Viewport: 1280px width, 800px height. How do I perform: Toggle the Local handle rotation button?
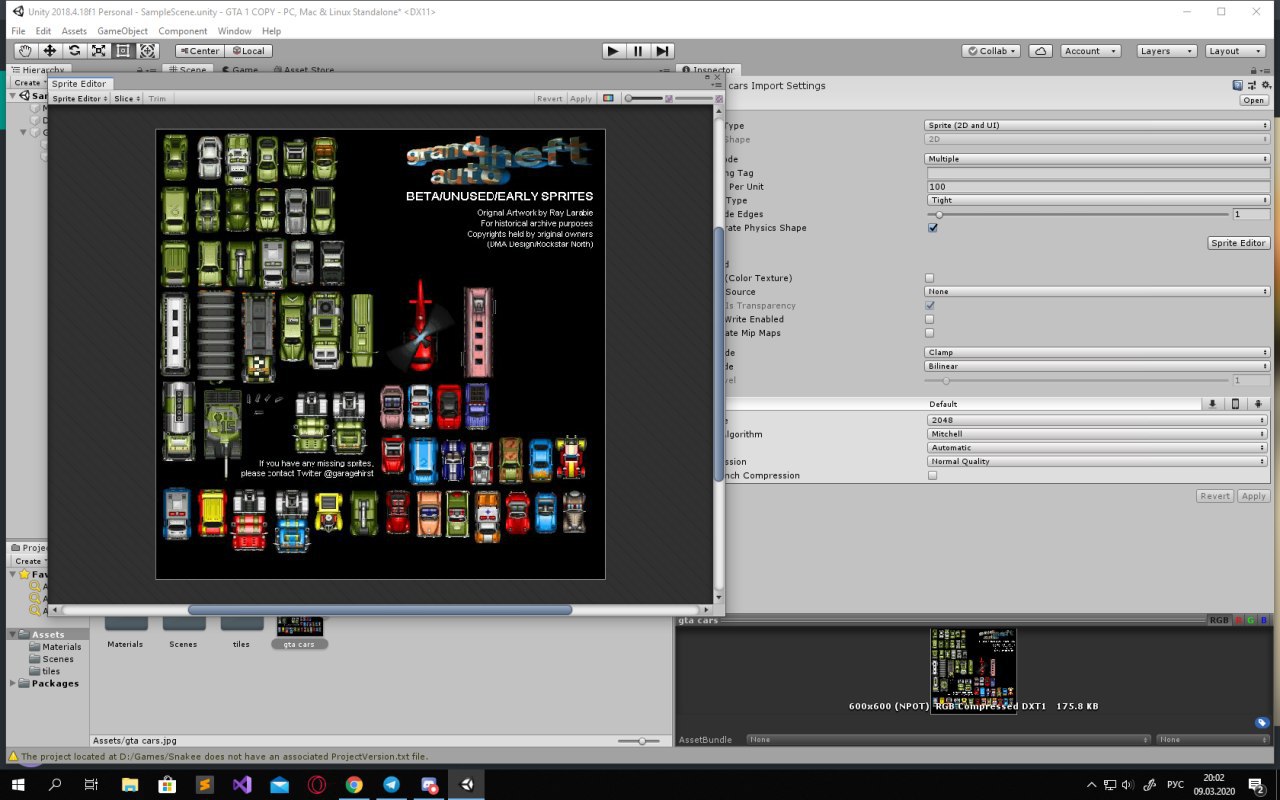(x=248, y=51)
